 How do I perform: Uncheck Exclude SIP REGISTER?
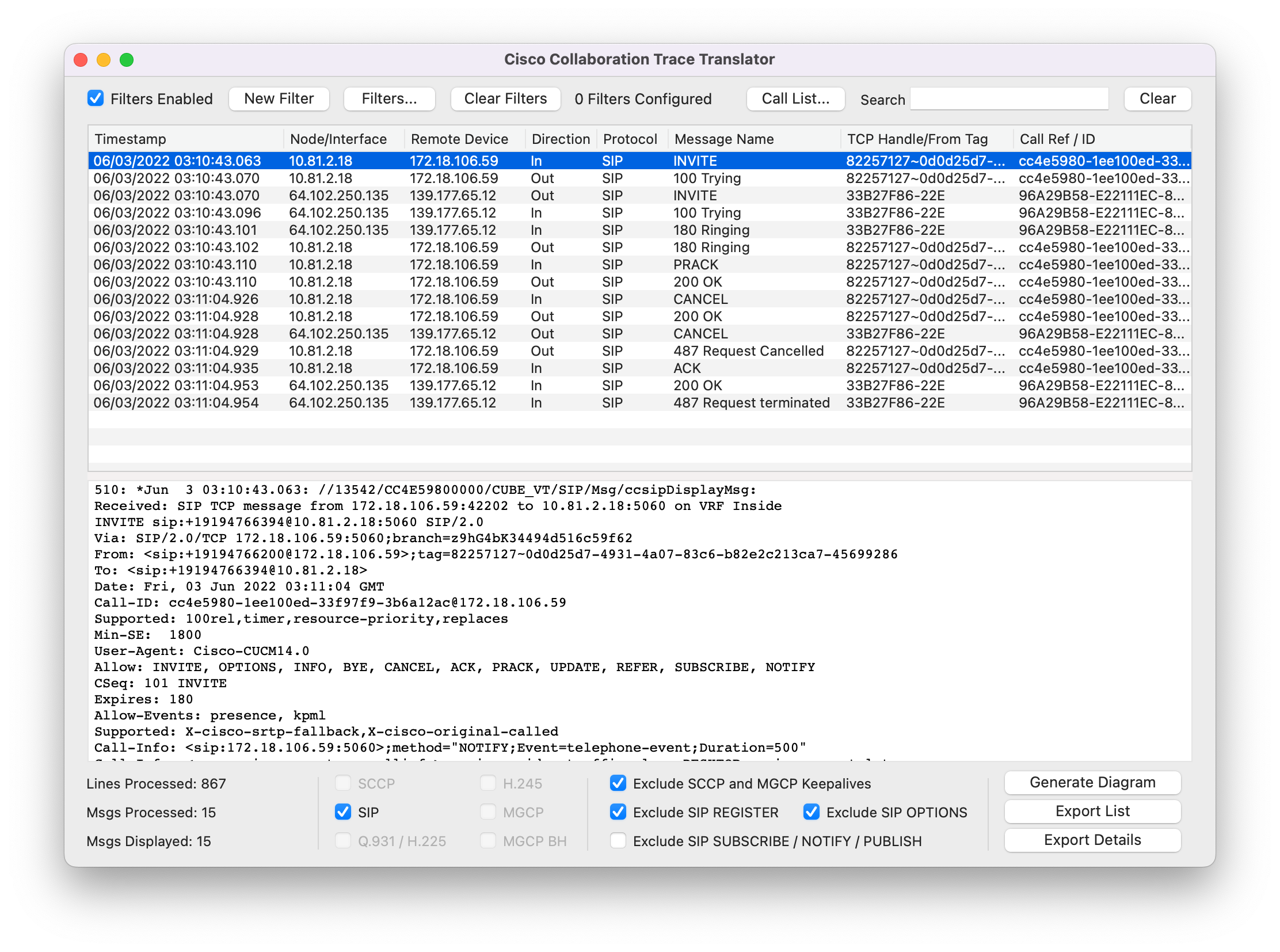point(618,812)
